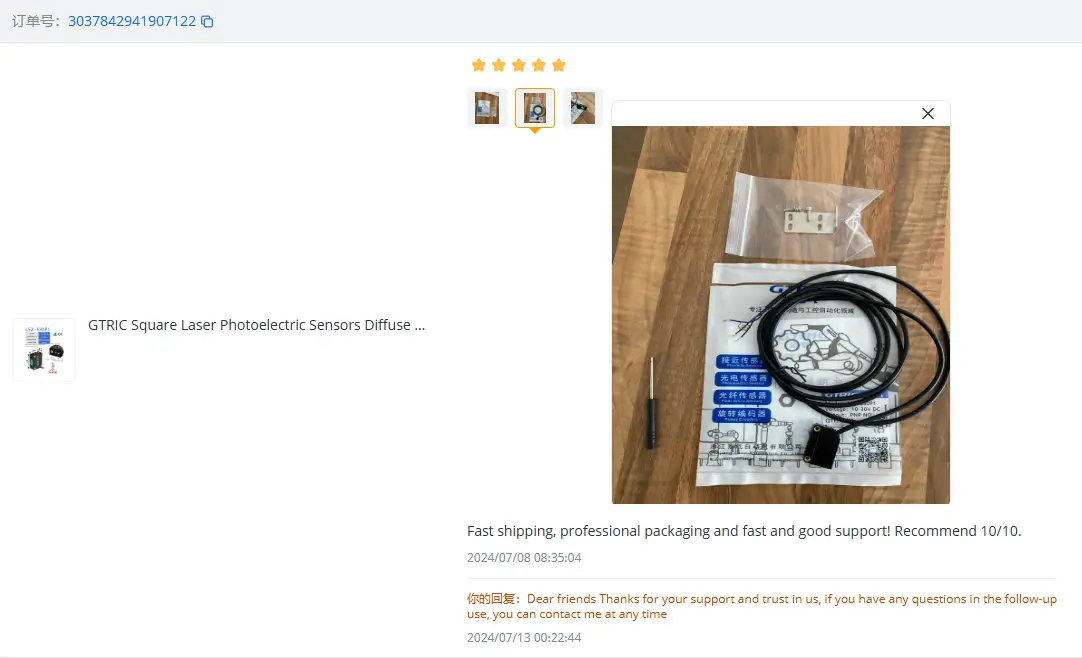Image resolution: width=1082 pixels, height=658 pixels.
Task: Click the fourth rating star
Action: pyautogui.click(x=538, y=66)
